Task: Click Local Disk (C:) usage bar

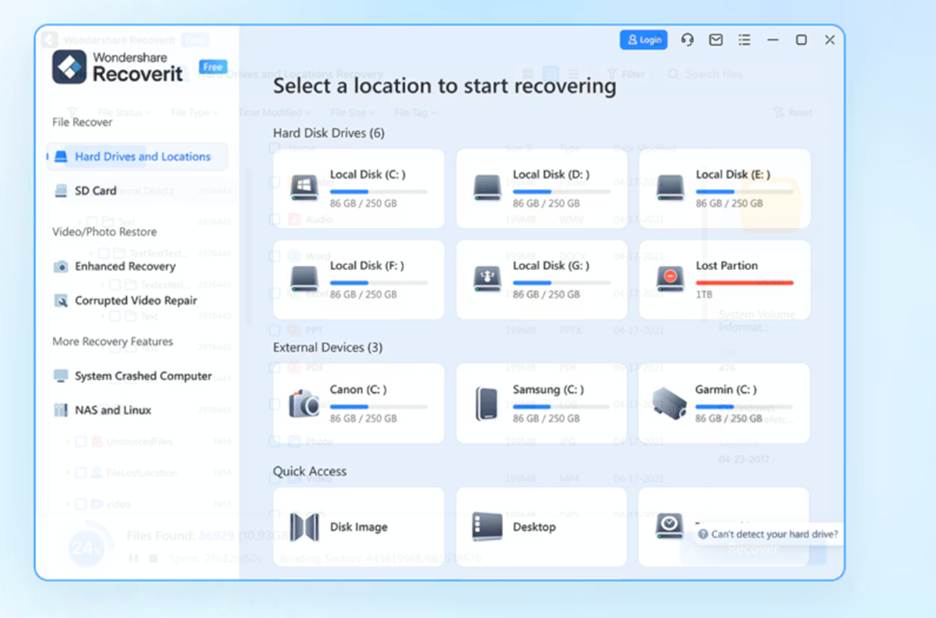Action: coord(378,192)
